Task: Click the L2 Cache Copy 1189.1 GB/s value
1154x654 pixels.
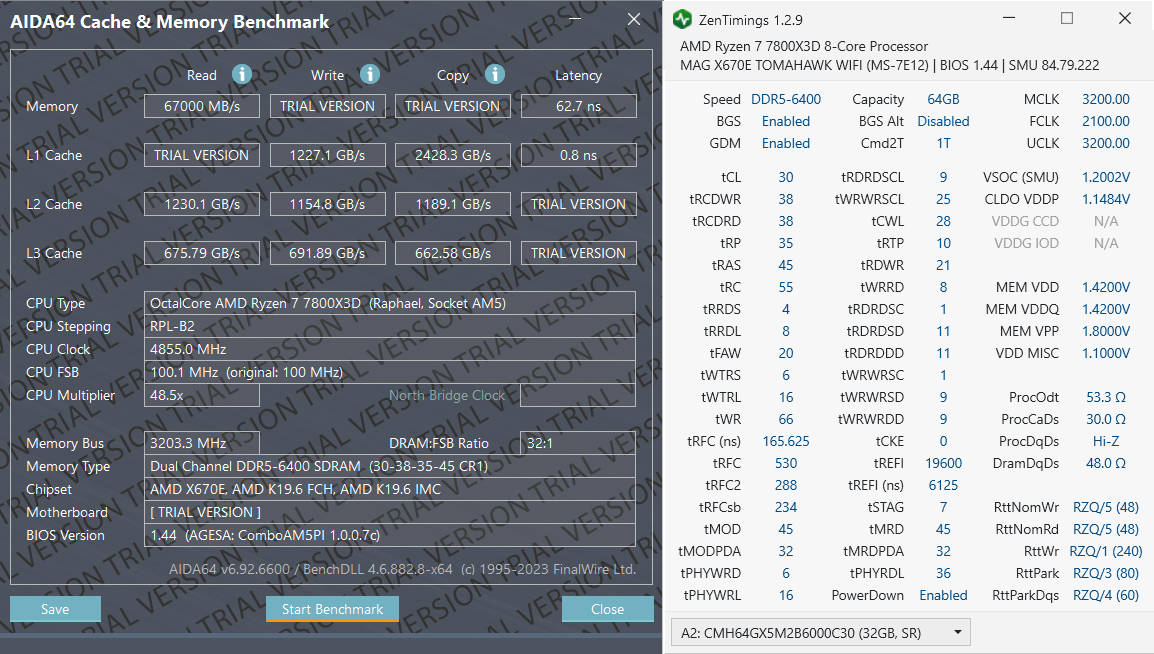Action: click(453, 205)
